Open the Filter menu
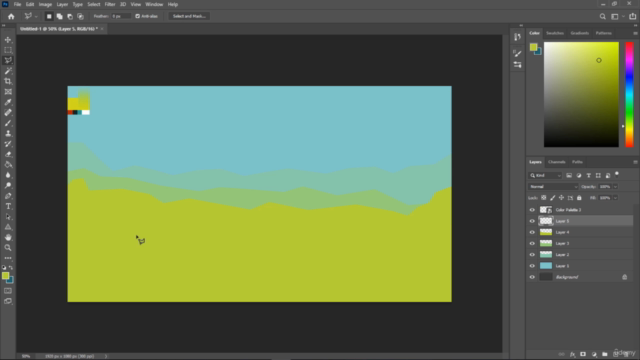Image resolution: width=640 pixels, height=360 pixels. click(110, 4)
